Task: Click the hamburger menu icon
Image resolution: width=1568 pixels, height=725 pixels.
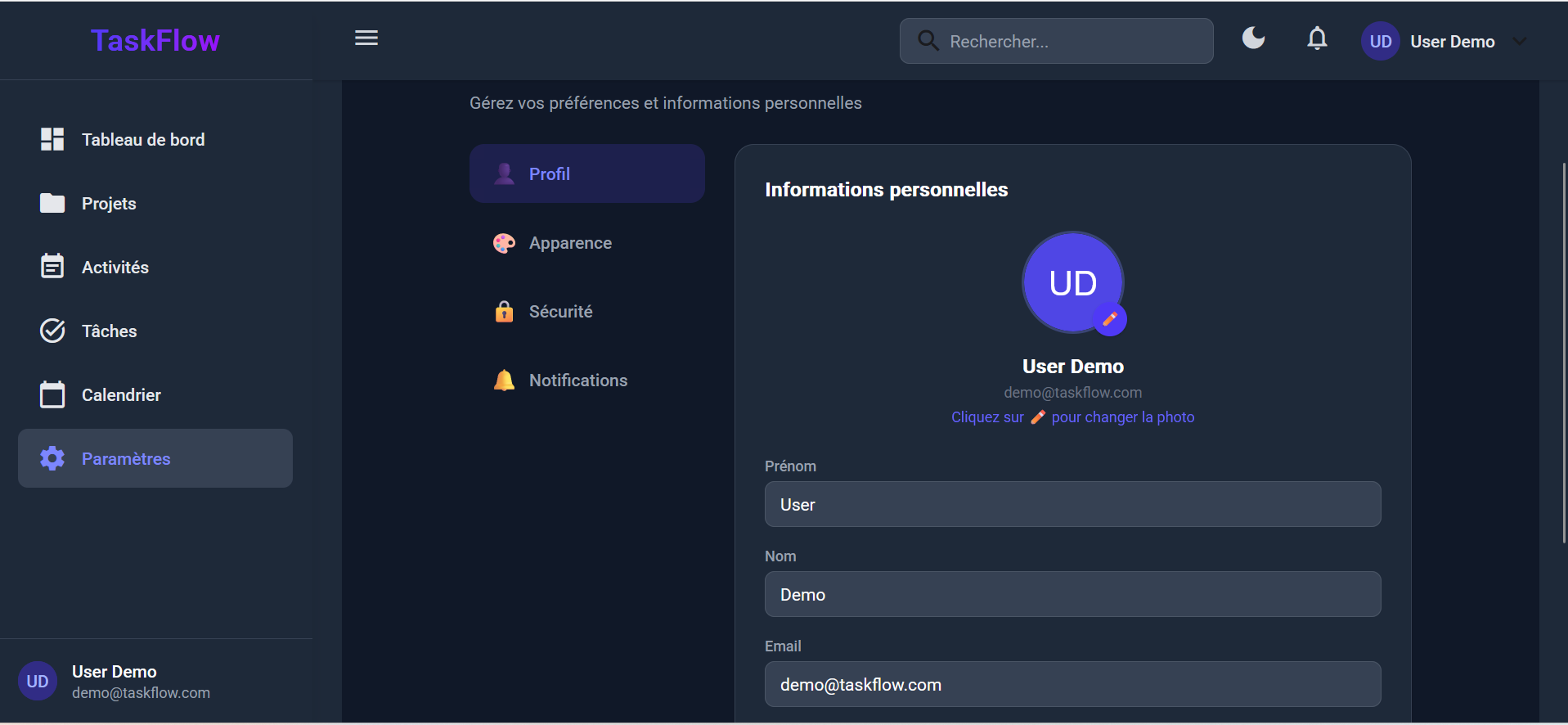Action: 366,38
